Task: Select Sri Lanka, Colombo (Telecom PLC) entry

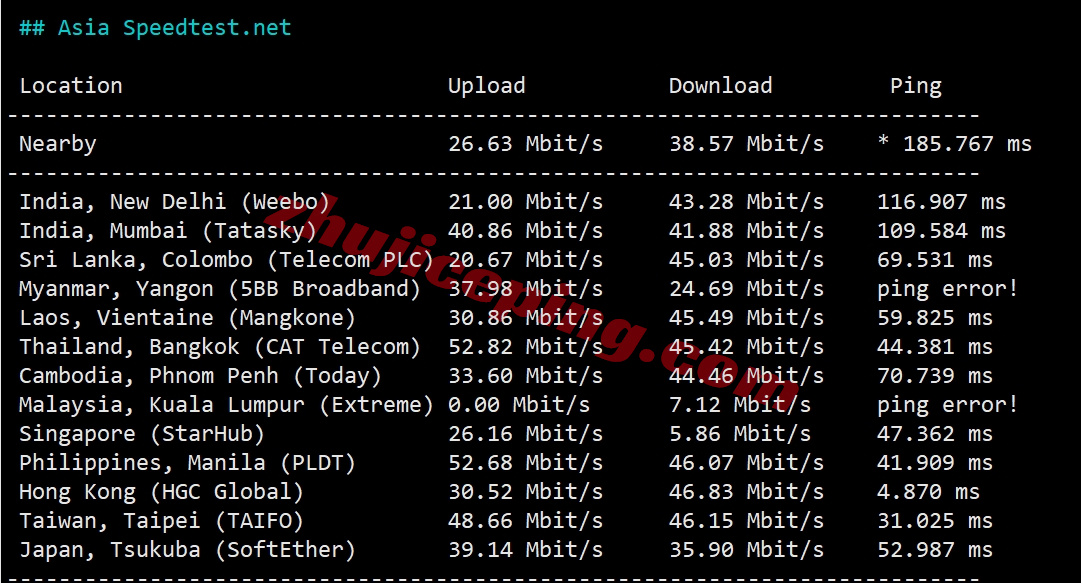Action: 226,260
